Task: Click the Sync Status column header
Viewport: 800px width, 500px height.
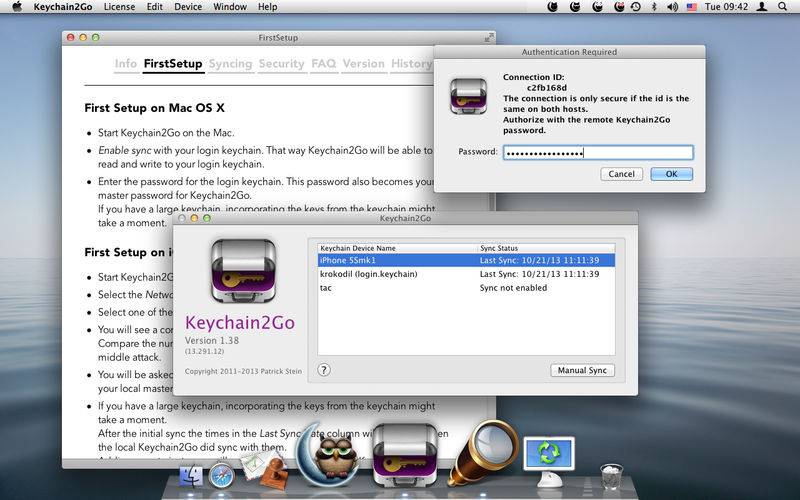Action: (x=546, y=248)
